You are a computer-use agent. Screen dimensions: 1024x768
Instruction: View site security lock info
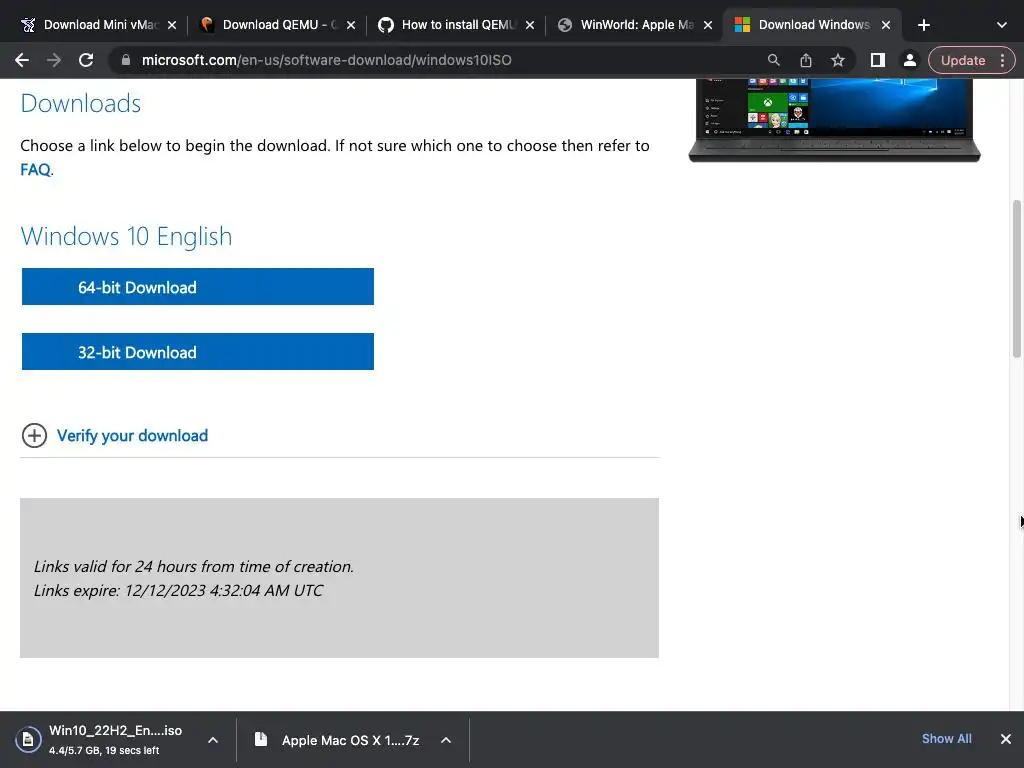[126, 60]
